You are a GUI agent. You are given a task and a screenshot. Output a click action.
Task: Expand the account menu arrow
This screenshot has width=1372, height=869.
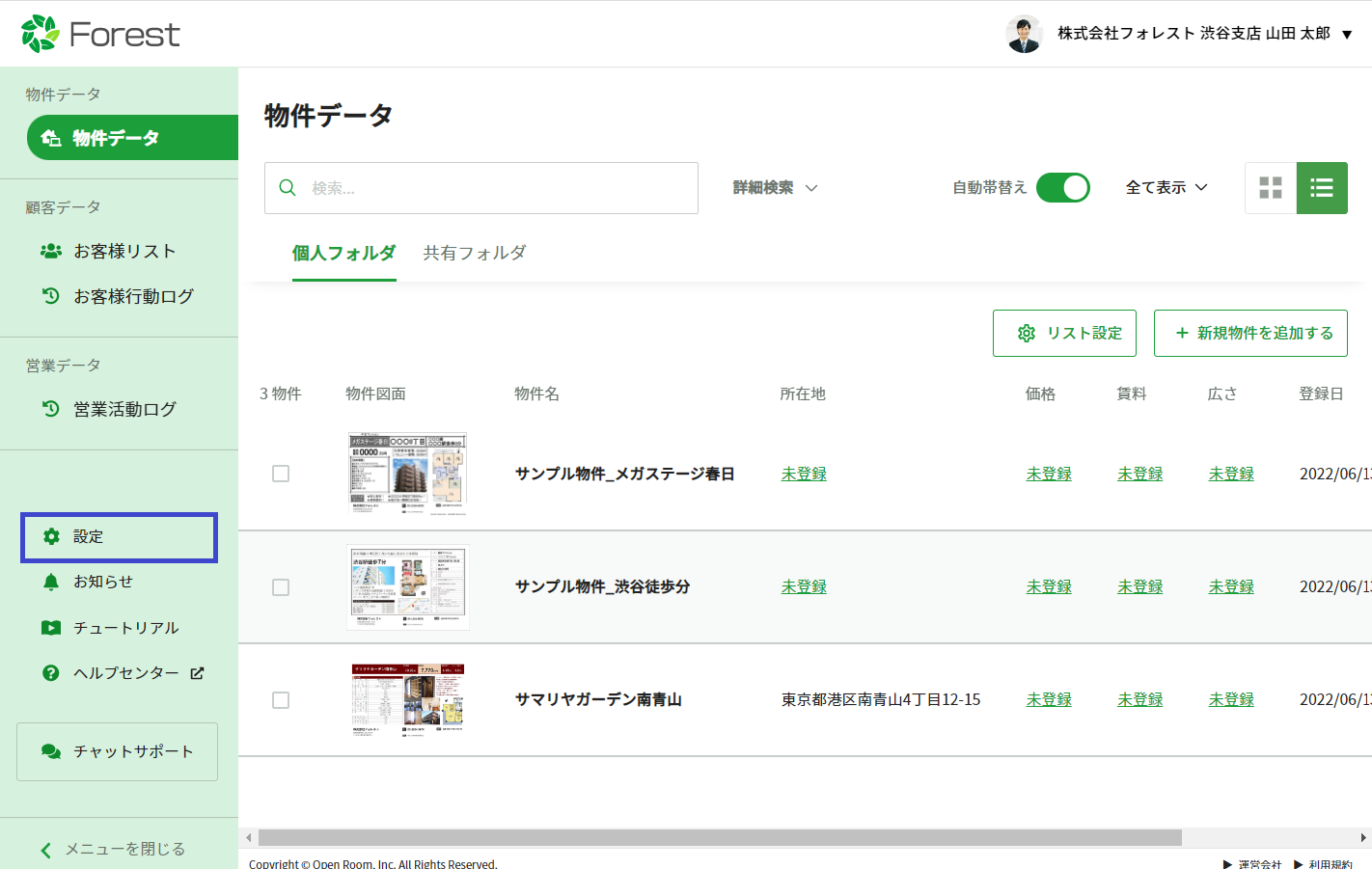[1347, 35]
